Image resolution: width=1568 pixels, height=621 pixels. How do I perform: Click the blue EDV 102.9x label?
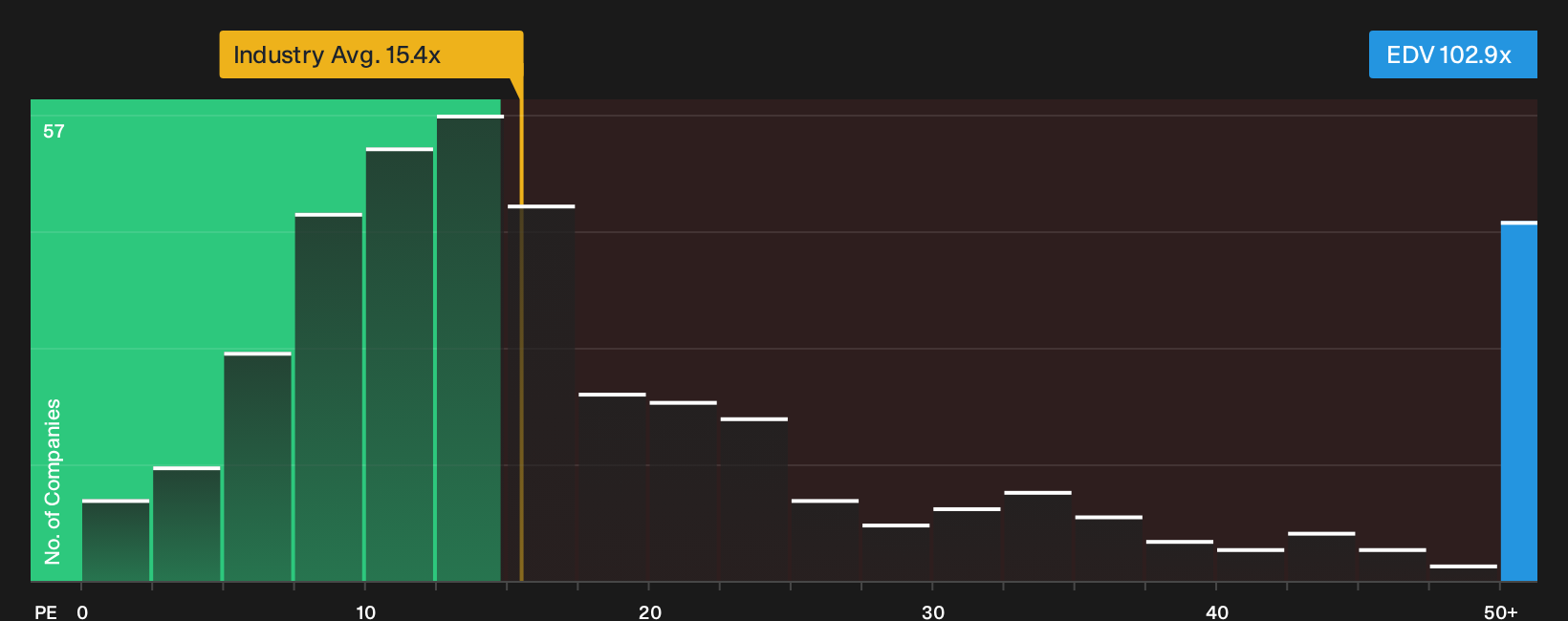[1452, 54]
